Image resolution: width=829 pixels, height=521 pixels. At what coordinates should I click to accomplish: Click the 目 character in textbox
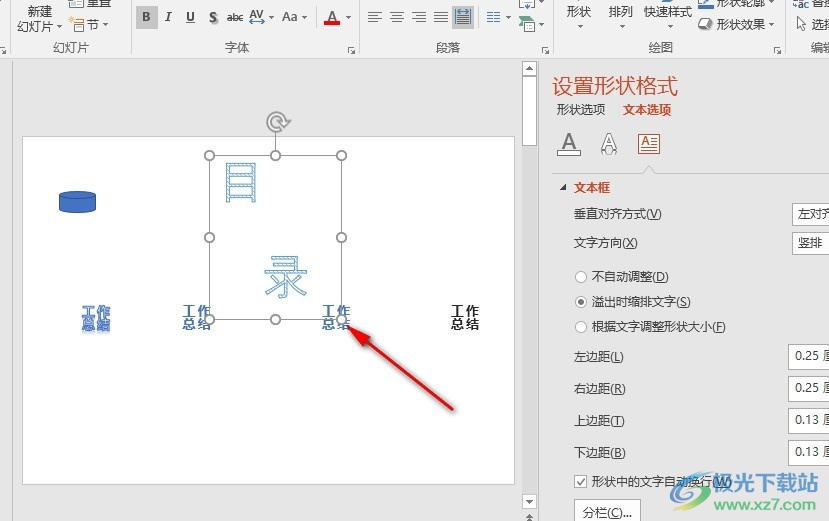click(241, 182)
